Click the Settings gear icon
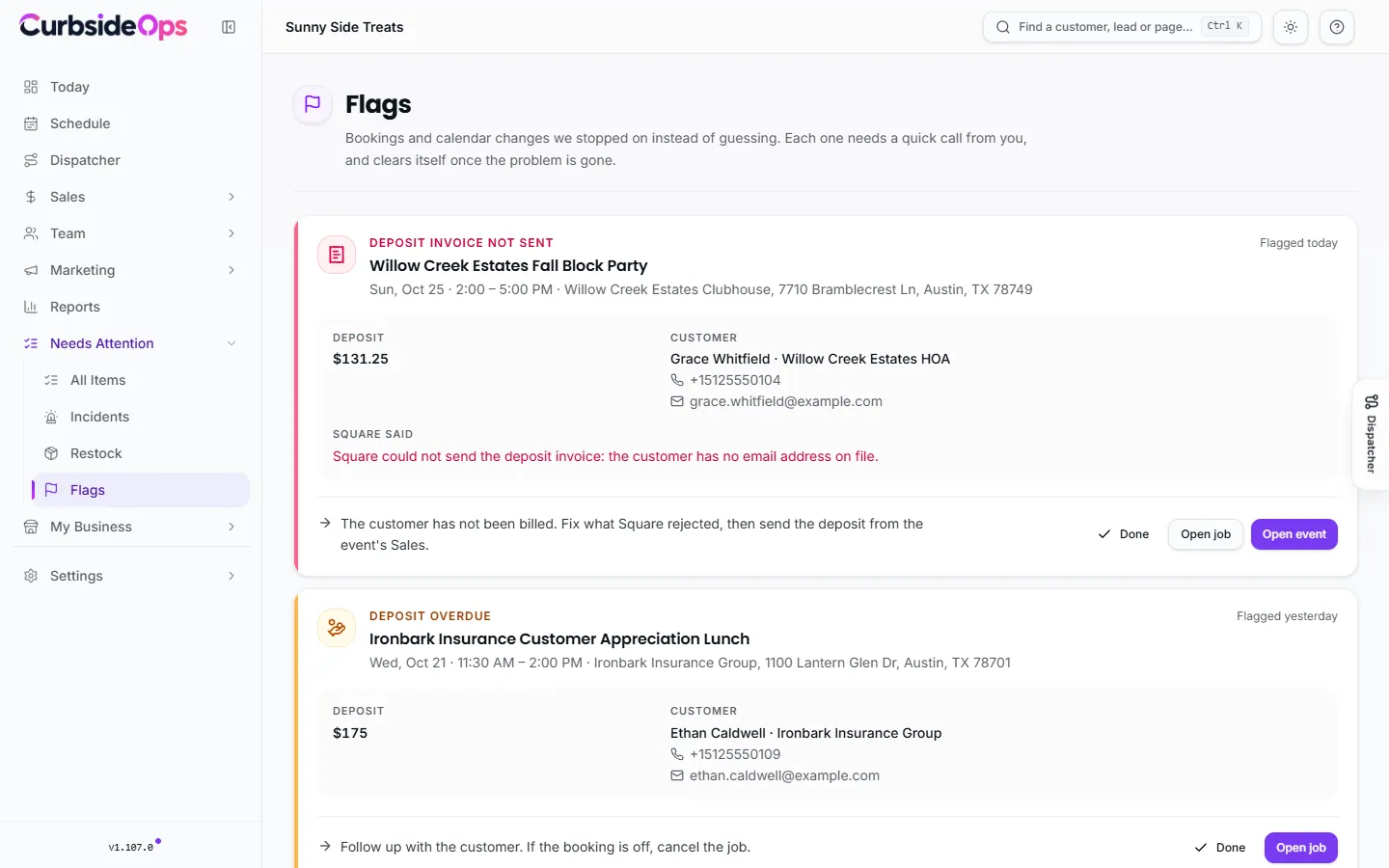 point(31,576)
